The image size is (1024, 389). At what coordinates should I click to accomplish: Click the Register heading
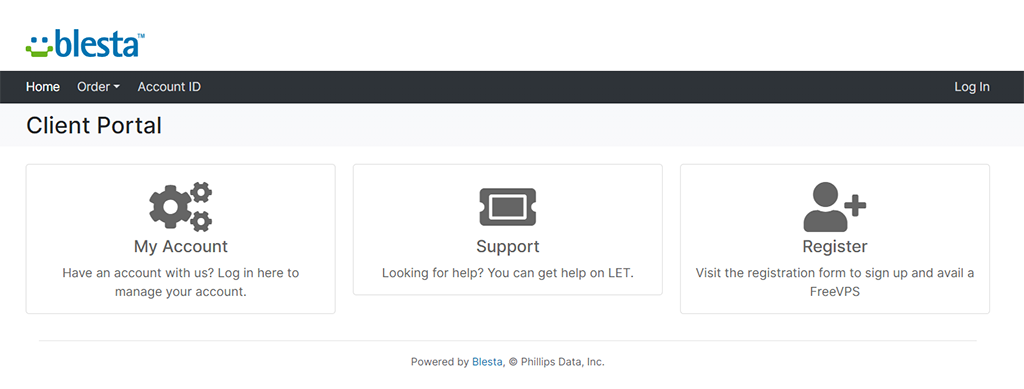coord(835,247)
